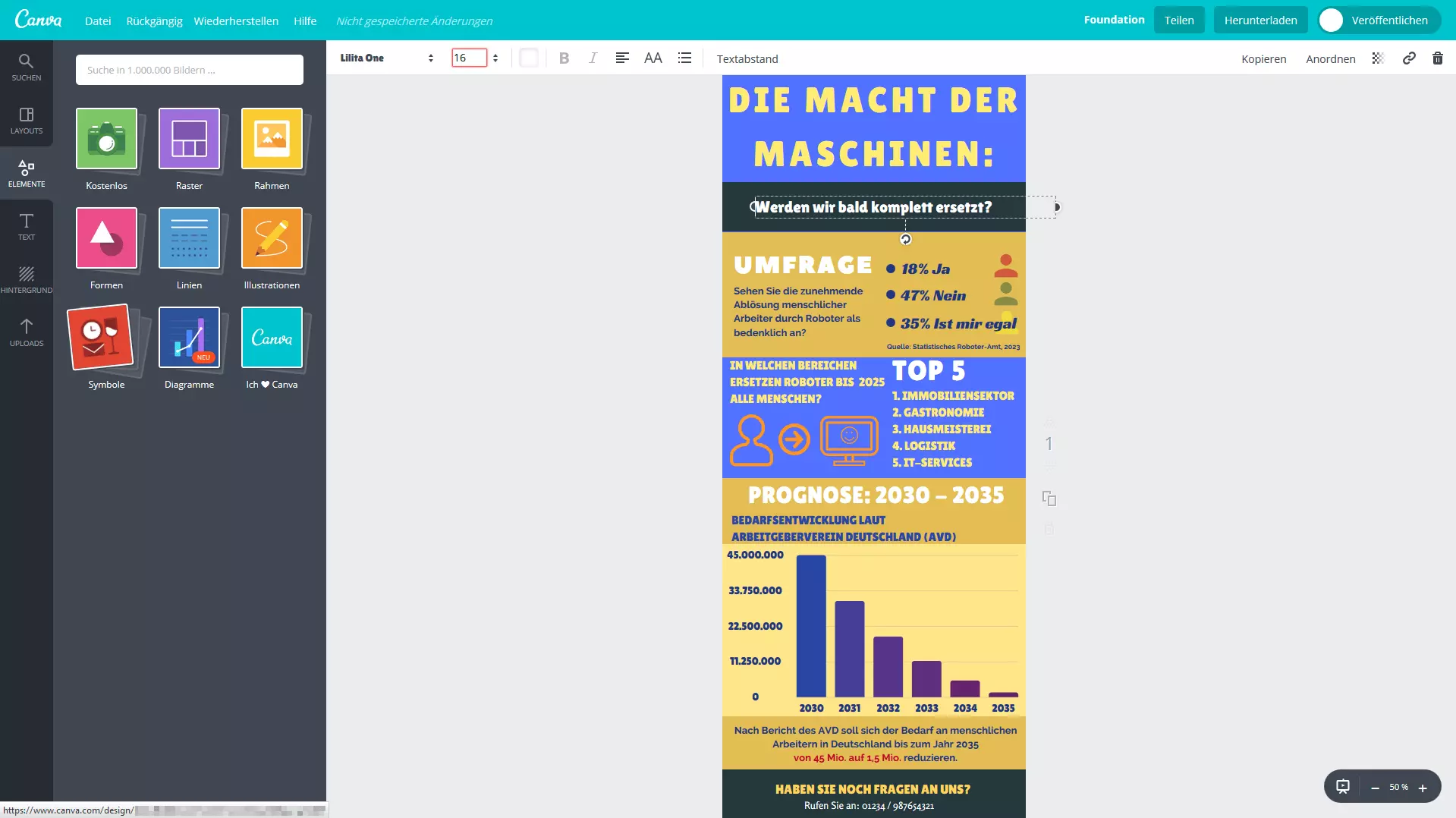Select the Werden wir bald komplett ersetzt text

pos(873,207)
